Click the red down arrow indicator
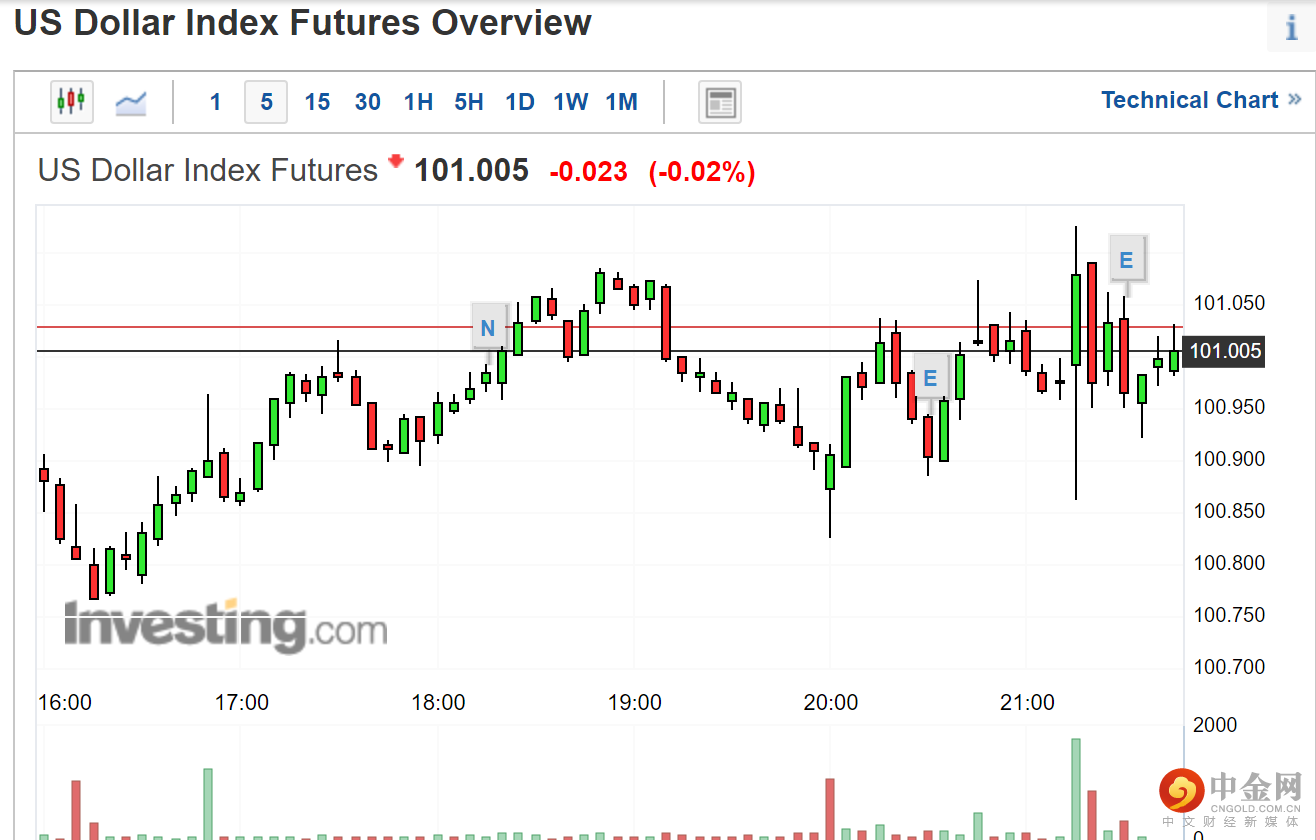Image resolution: width=1316 pixels, height=840 pixels. point(396,162)
